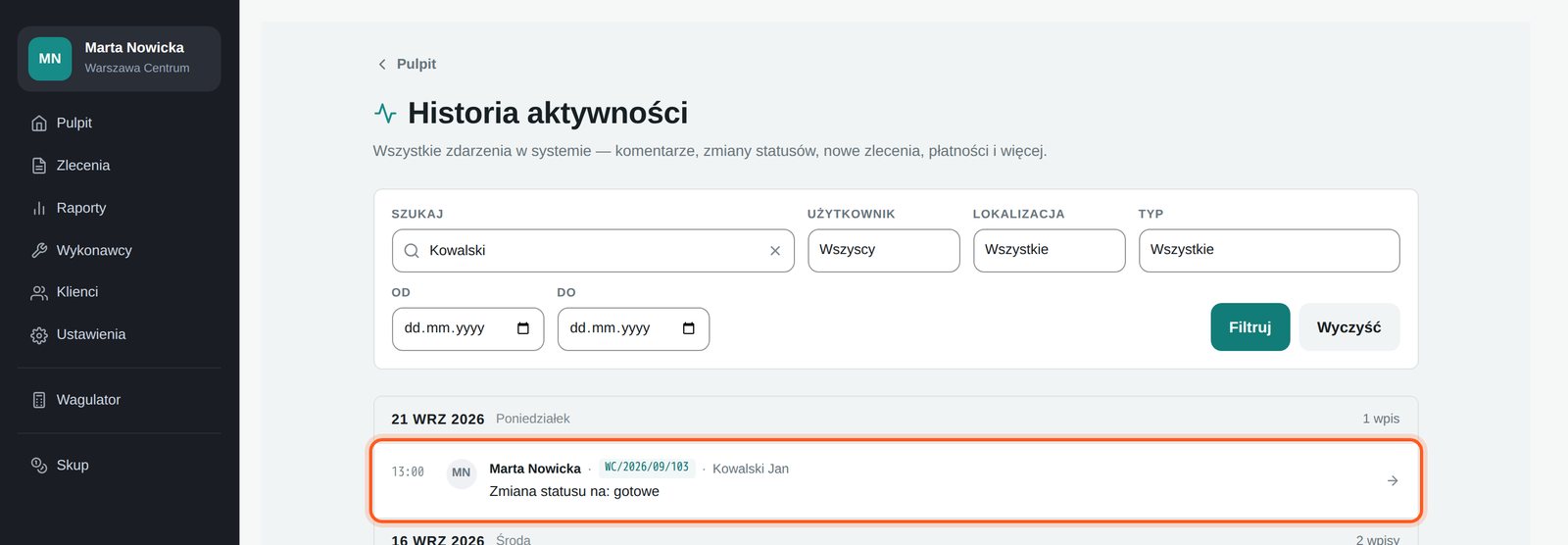Open Skup from the sidebar
The image size is (1568, 545).
click(x=120, y=466)
